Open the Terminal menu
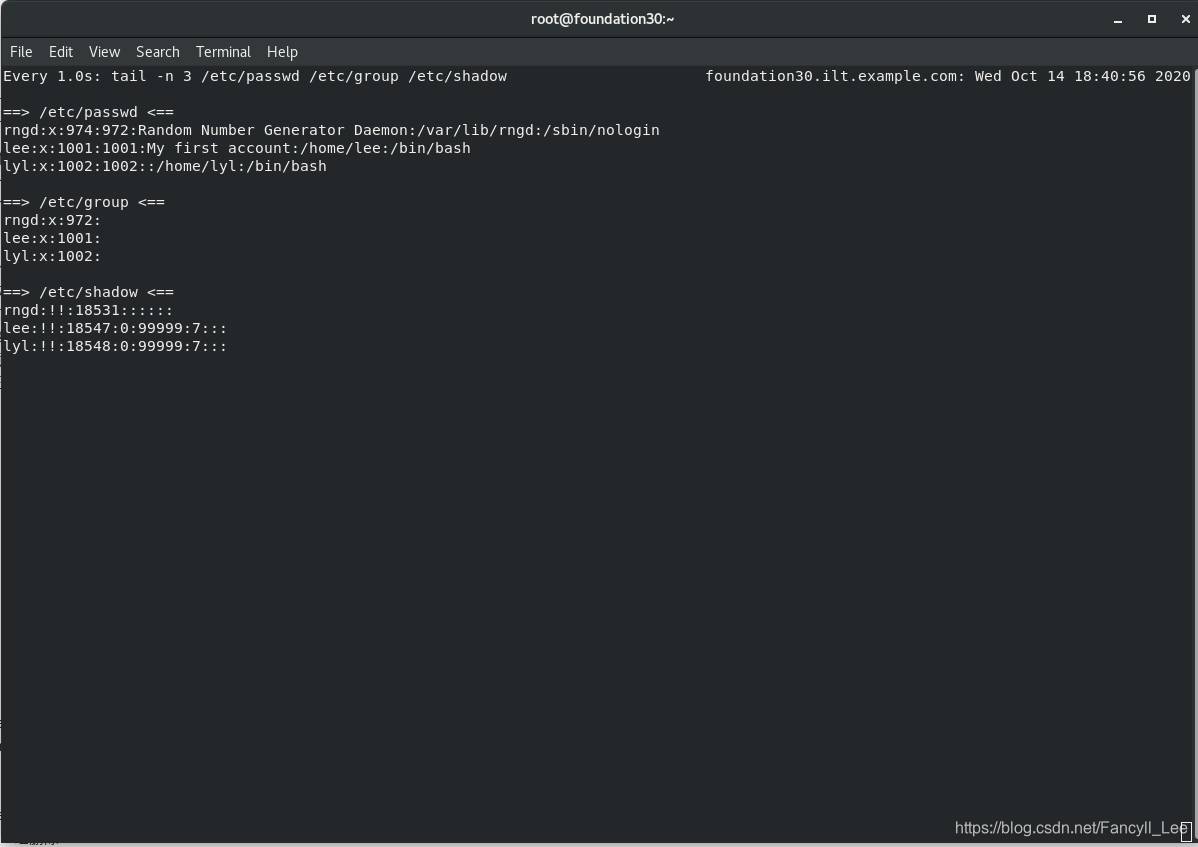This screenshot has height=847, width=1198. [x=223, y=52]
